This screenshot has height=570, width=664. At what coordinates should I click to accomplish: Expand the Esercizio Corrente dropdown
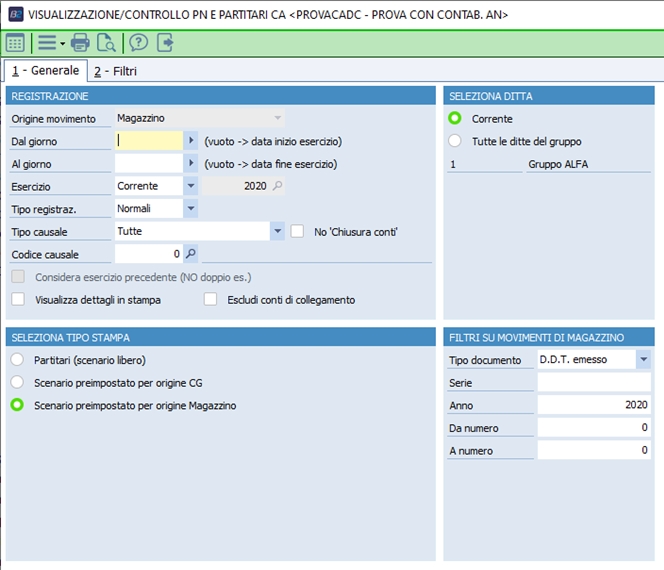(x=191, y=185)
